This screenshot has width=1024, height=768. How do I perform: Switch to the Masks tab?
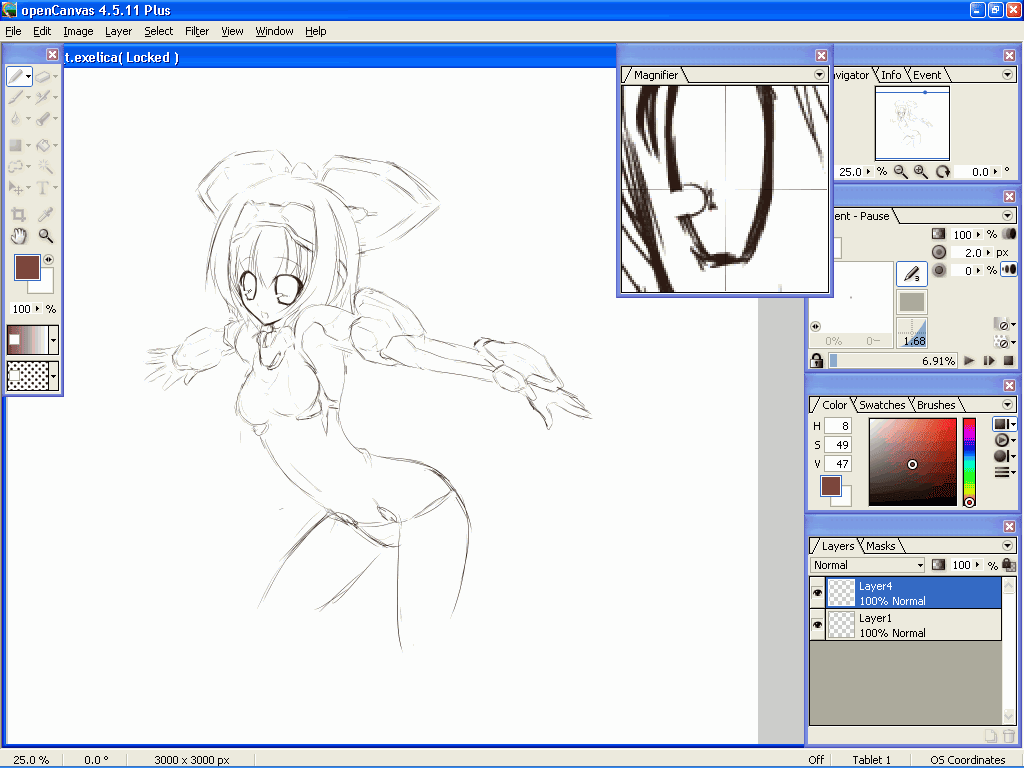tap(880, 546)
